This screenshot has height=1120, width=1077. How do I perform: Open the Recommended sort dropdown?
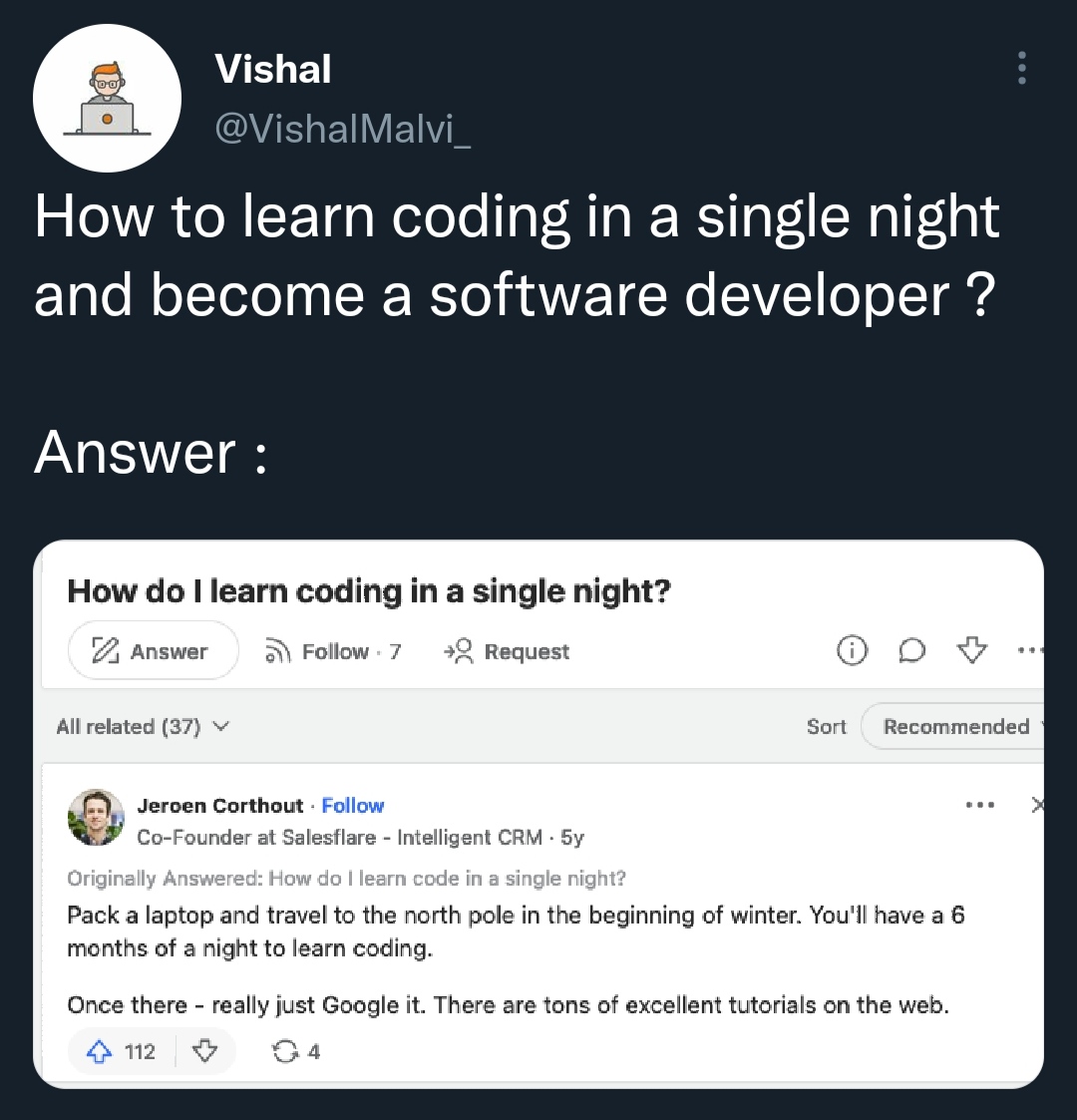point(957,727)
